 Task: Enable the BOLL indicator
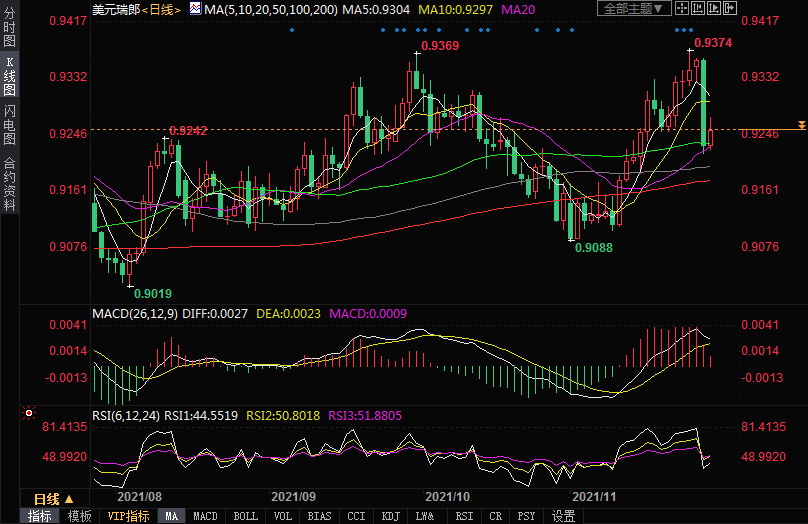245,516
